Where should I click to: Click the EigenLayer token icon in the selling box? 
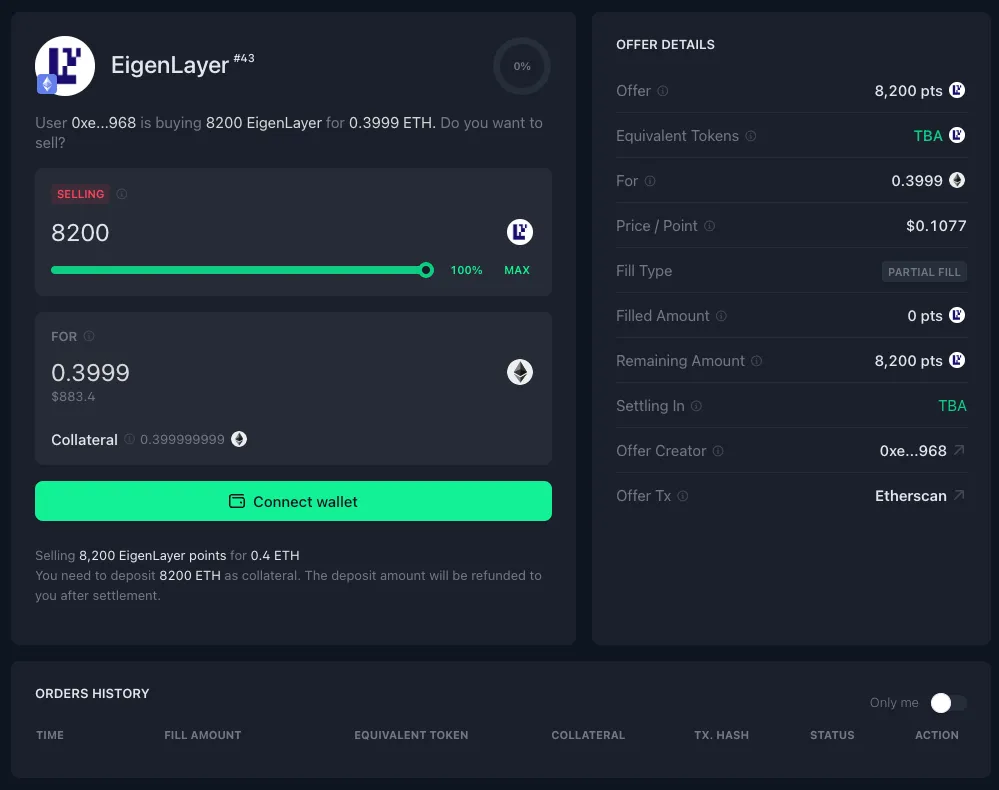coord(520,232)
